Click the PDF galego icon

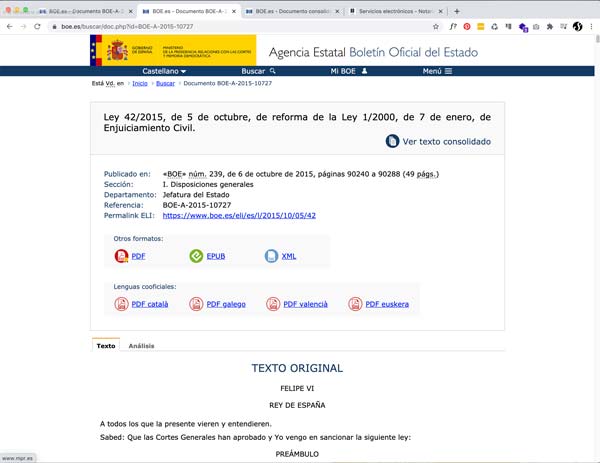tap(196, 304)
